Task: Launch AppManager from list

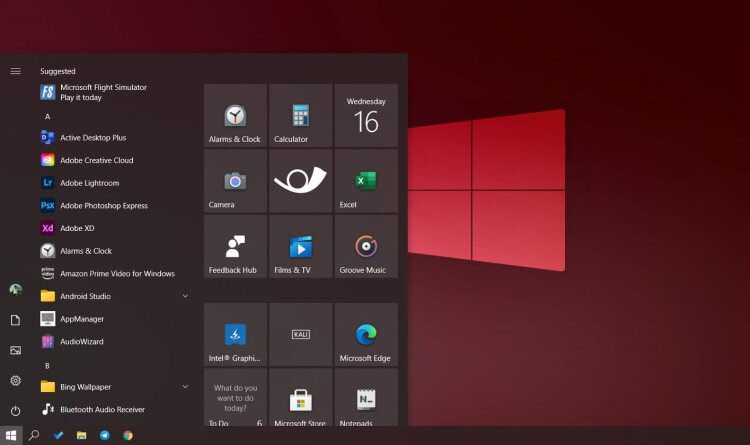Action: 115,319
